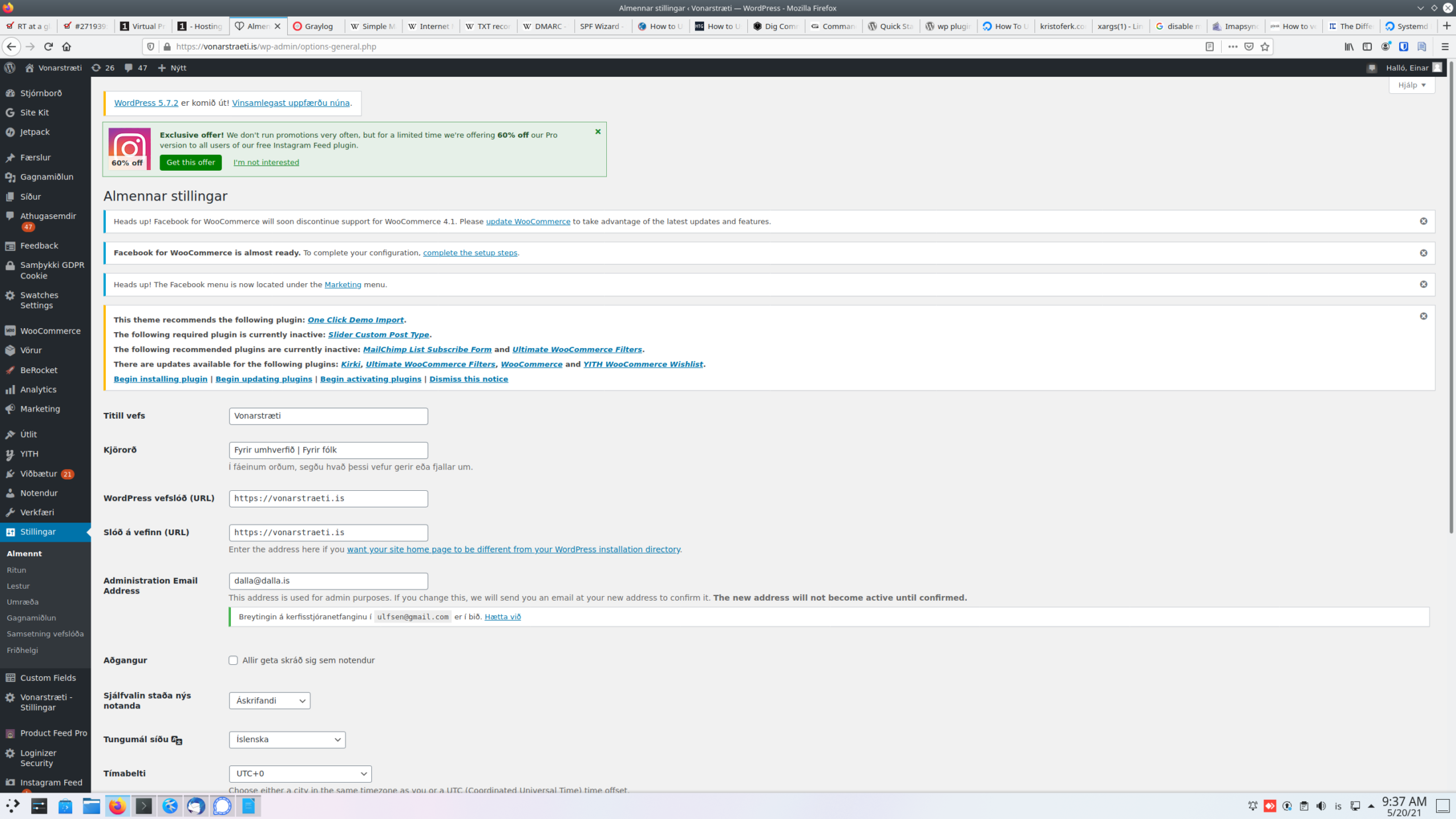Click the Nýtt add-new plus item
Viewport: 1456px width, 819px height.
(x=172, y=67)
